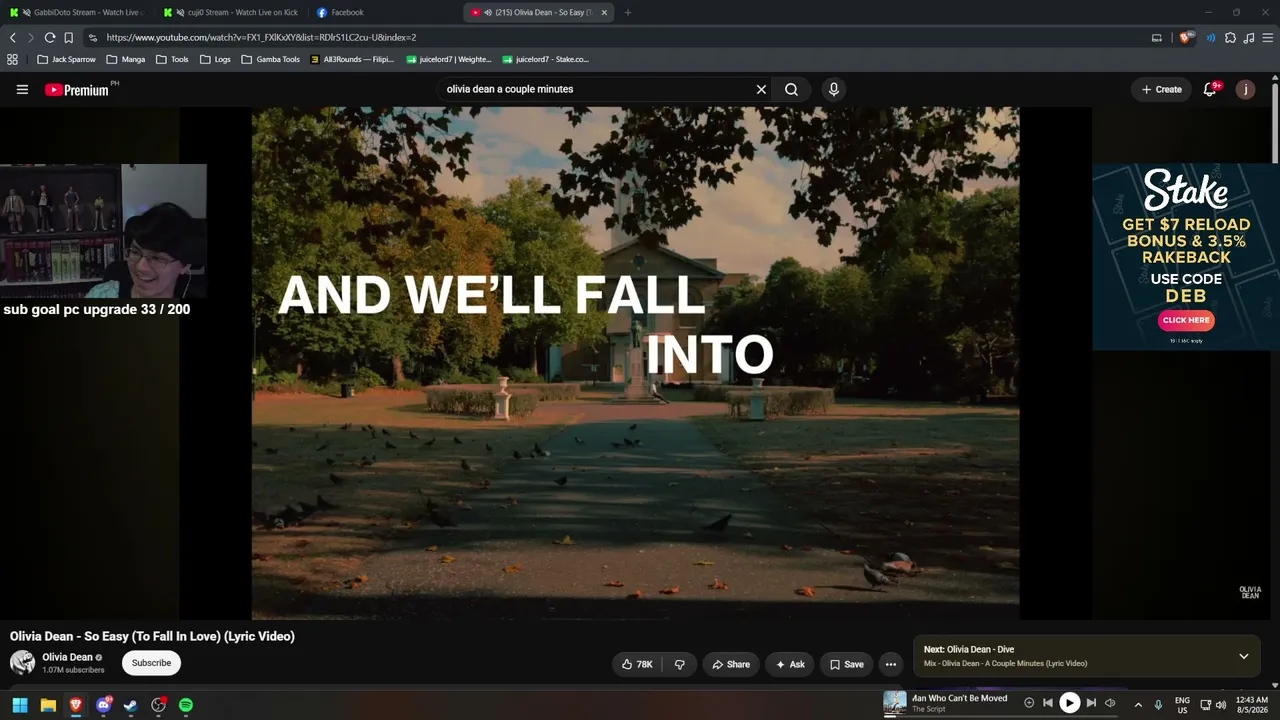The height and width of the screenshot is (720, 1280).
Task: Toggle taskbar media player volume
Action: [x=1110, y=703]
